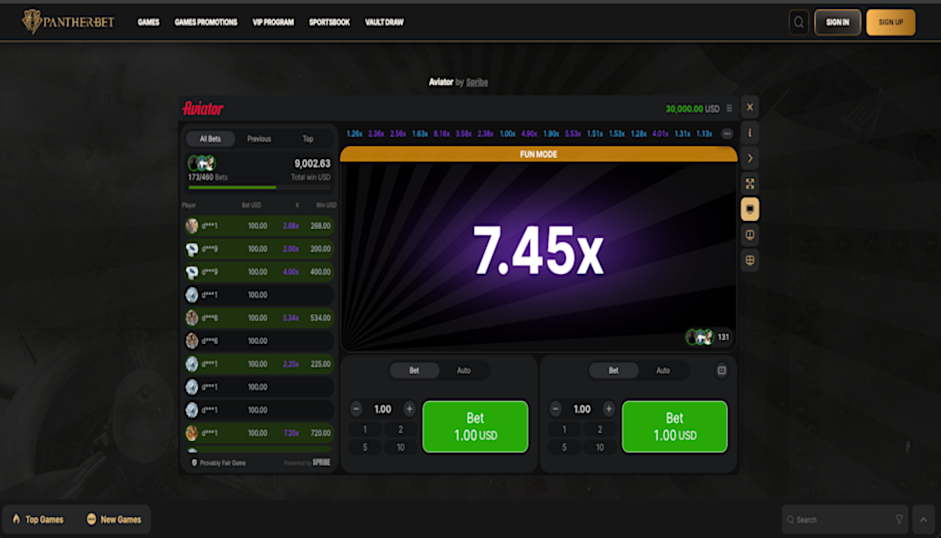Open the Games menu

[x=148, y=22]
